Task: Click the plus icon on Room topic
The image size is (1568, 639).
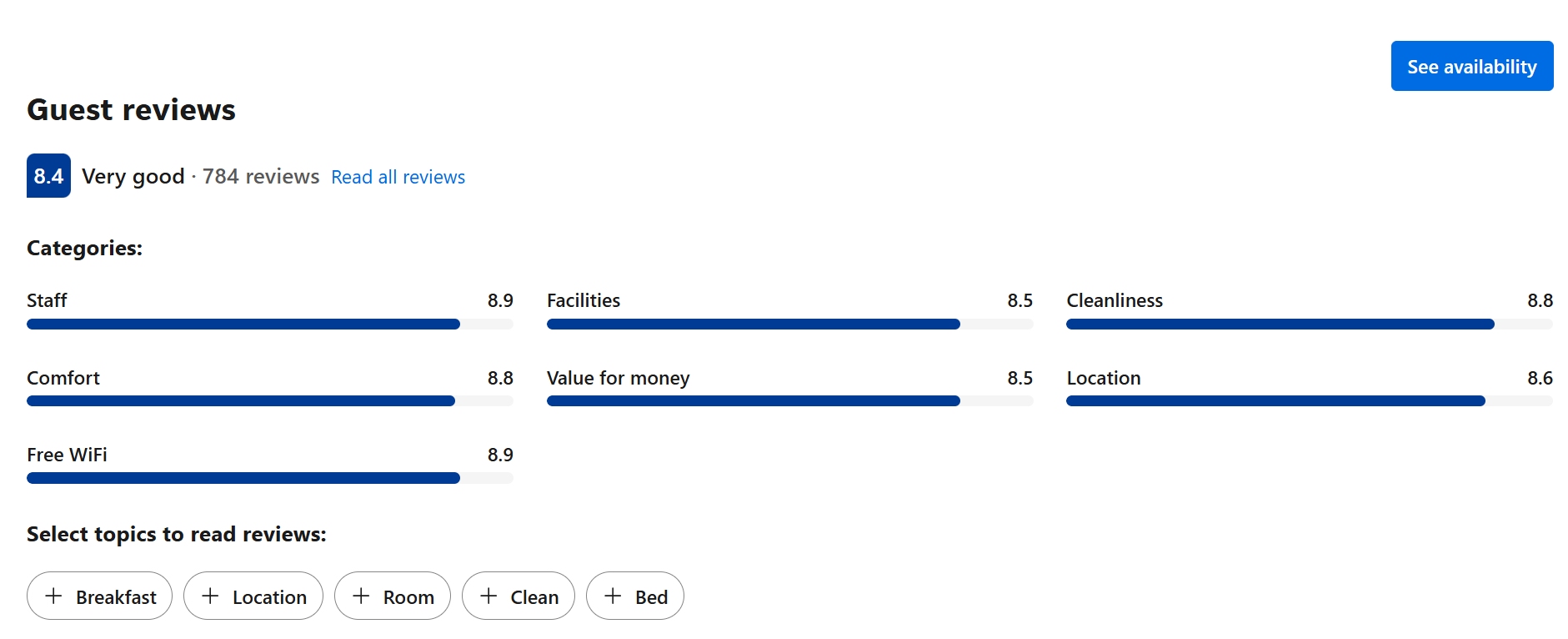Action: 361,596
